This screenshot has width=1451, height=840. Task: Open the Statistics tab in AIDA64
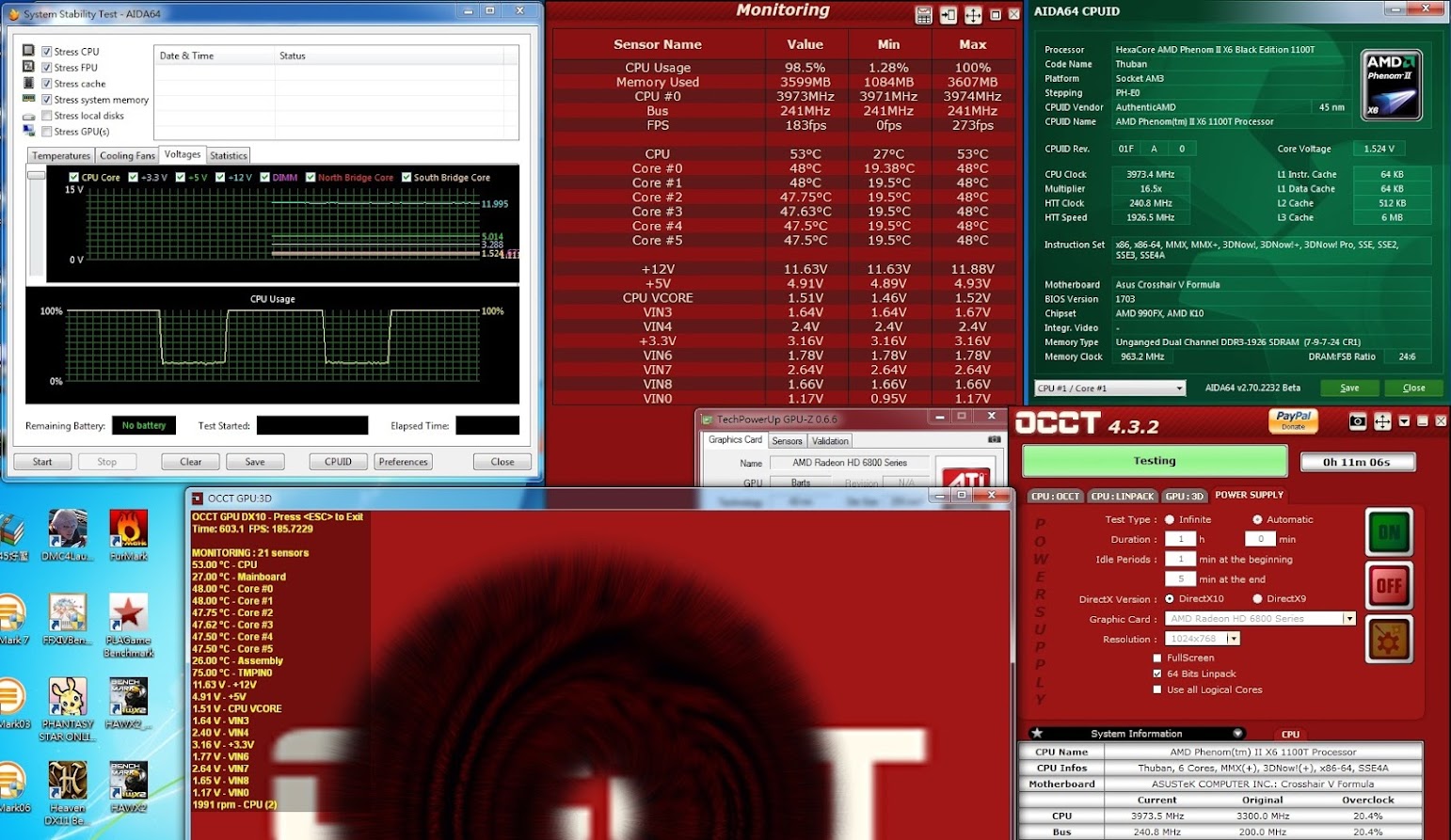click(229, 156)
